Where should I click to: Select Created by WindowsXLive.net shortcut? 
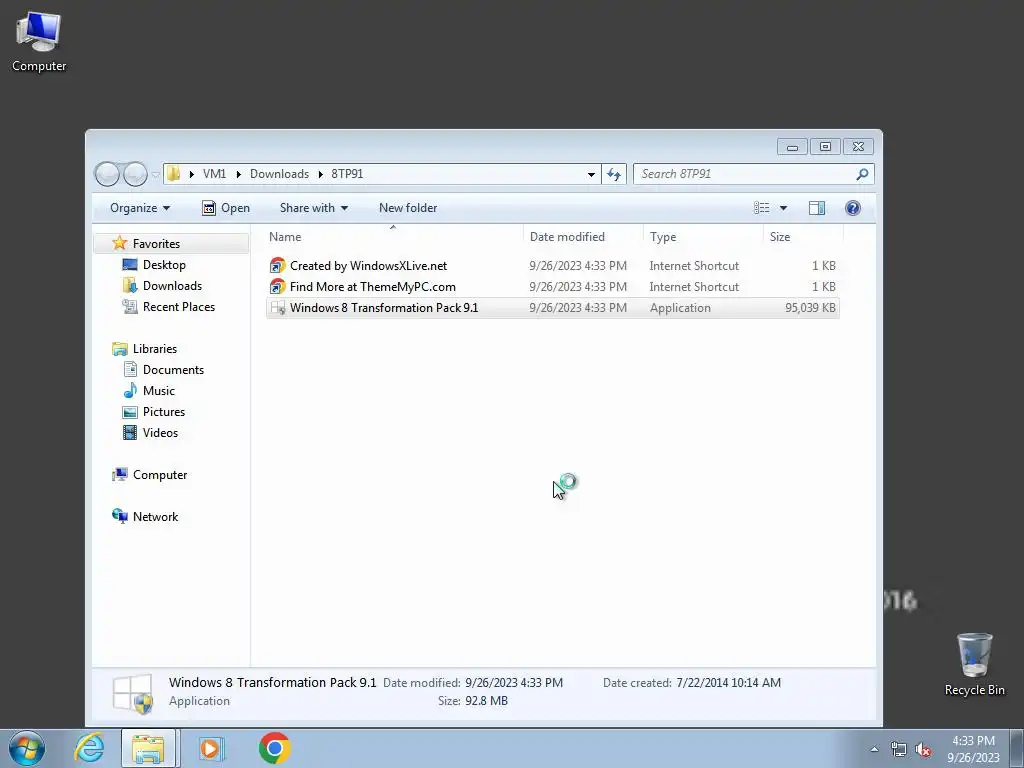[x=552, y=266]
